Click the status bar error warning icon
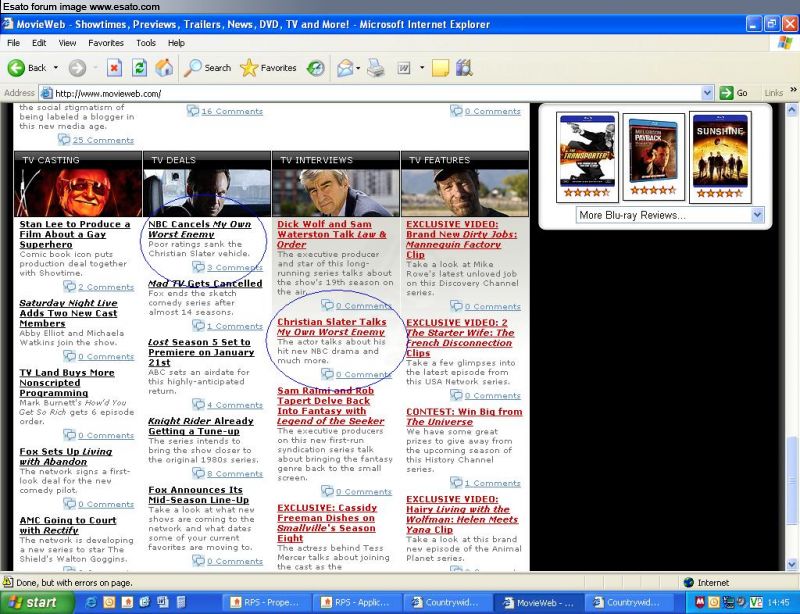Image resolution: width=800 pixels, height=614 pixels. 8,582
